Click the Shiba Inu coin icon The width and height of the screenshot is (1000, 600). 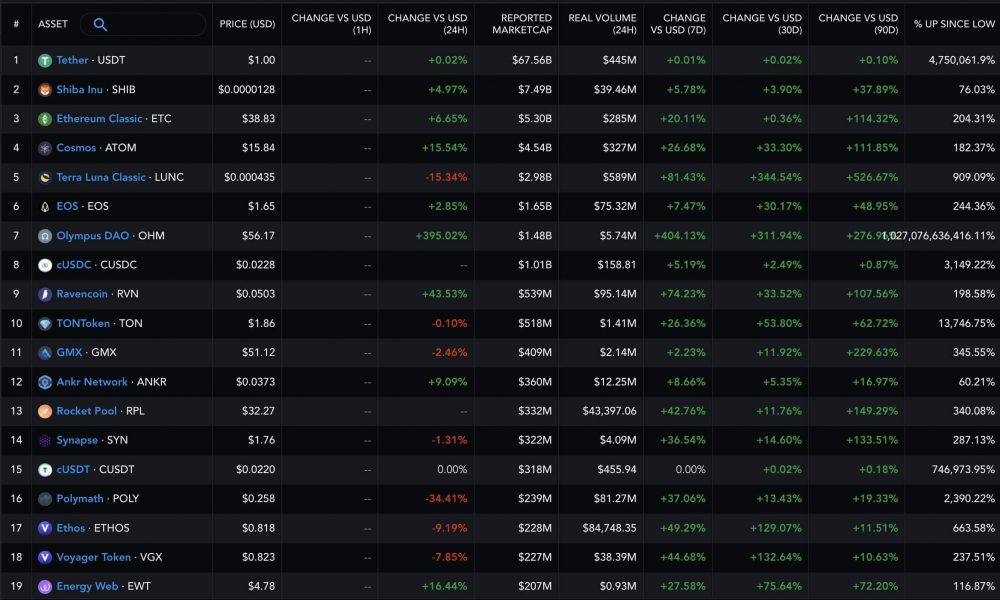click(45, 90)
